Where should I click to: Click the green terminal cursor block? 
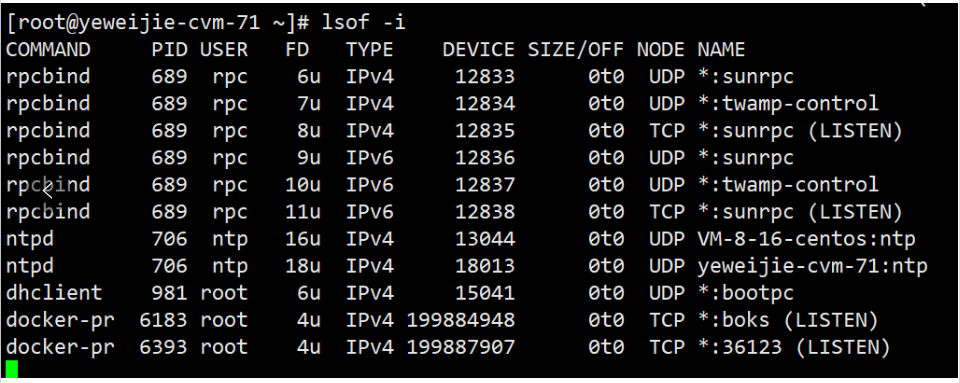pyautogui.click(x=12, y=369)
